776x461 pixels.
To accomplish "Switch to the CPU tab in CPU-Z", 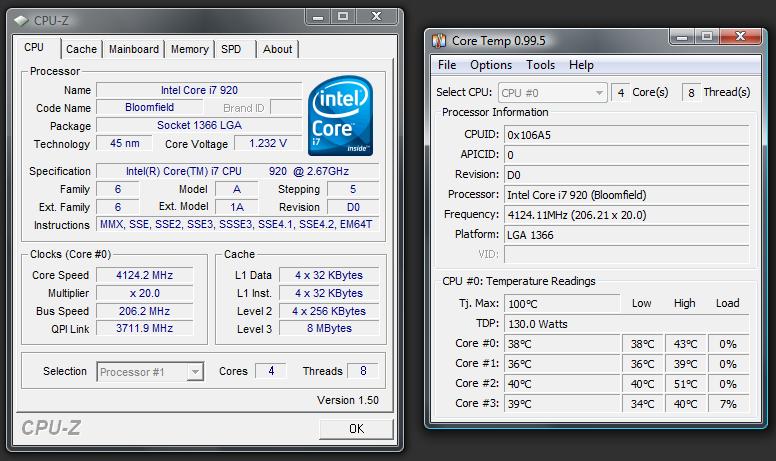I will (x=37, y=48).
